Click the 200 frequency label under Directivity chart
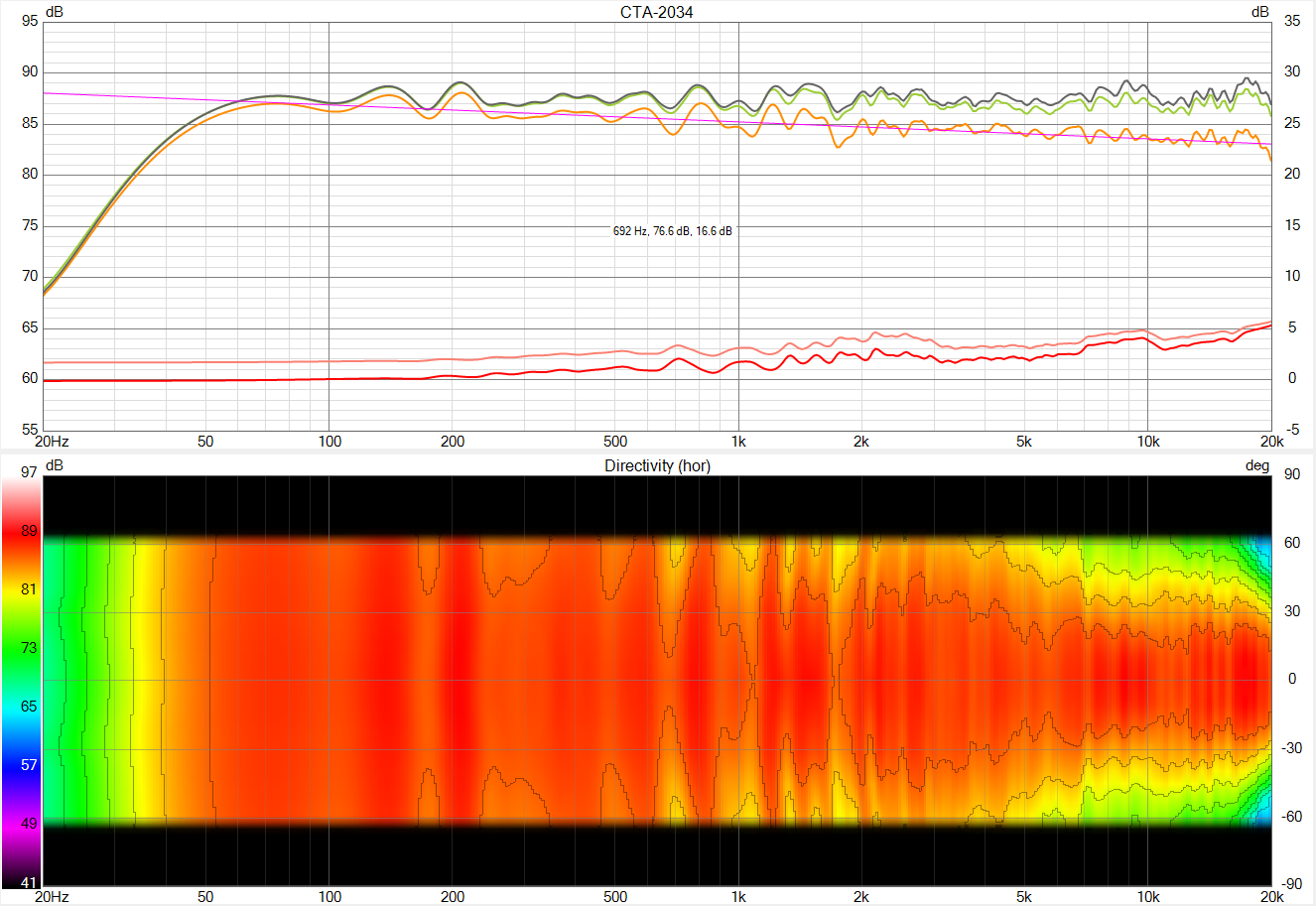Viewport: 1316px width, 906px height. point(453,897)
